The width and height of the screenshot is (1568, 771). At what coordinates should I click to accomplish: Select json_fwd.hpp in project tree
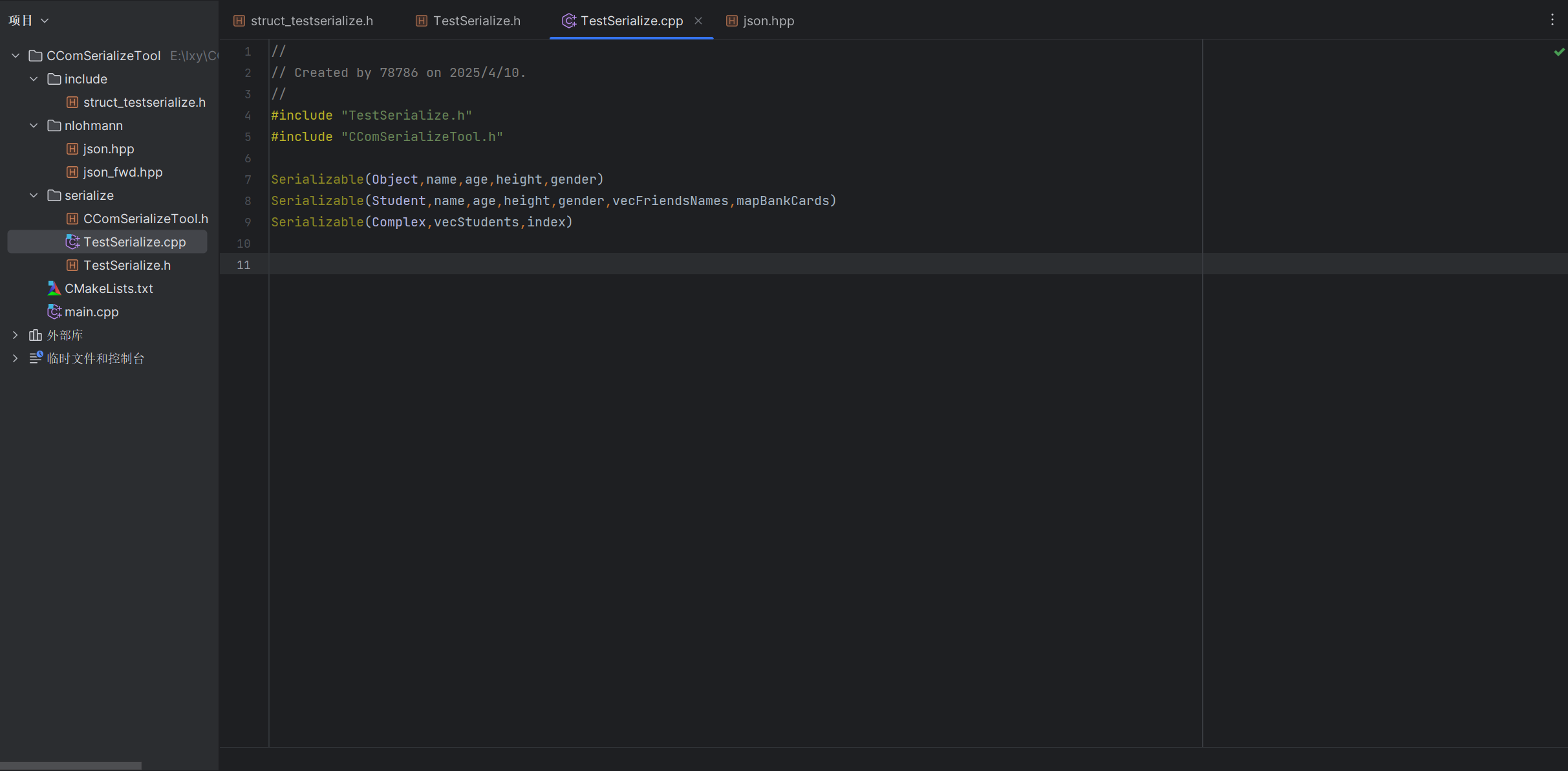point(122,172)
